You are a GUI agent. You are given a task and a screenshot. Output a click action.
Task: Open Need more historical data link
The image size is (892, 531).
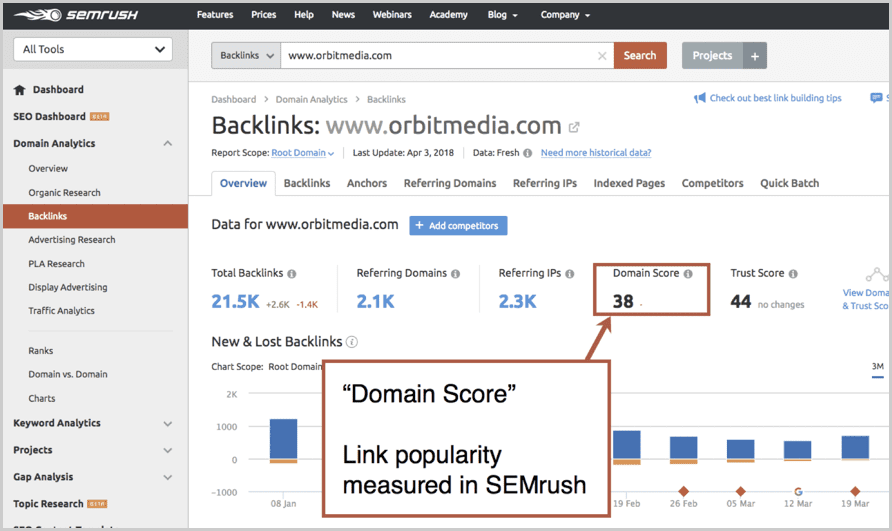click(x=596, y=153)
